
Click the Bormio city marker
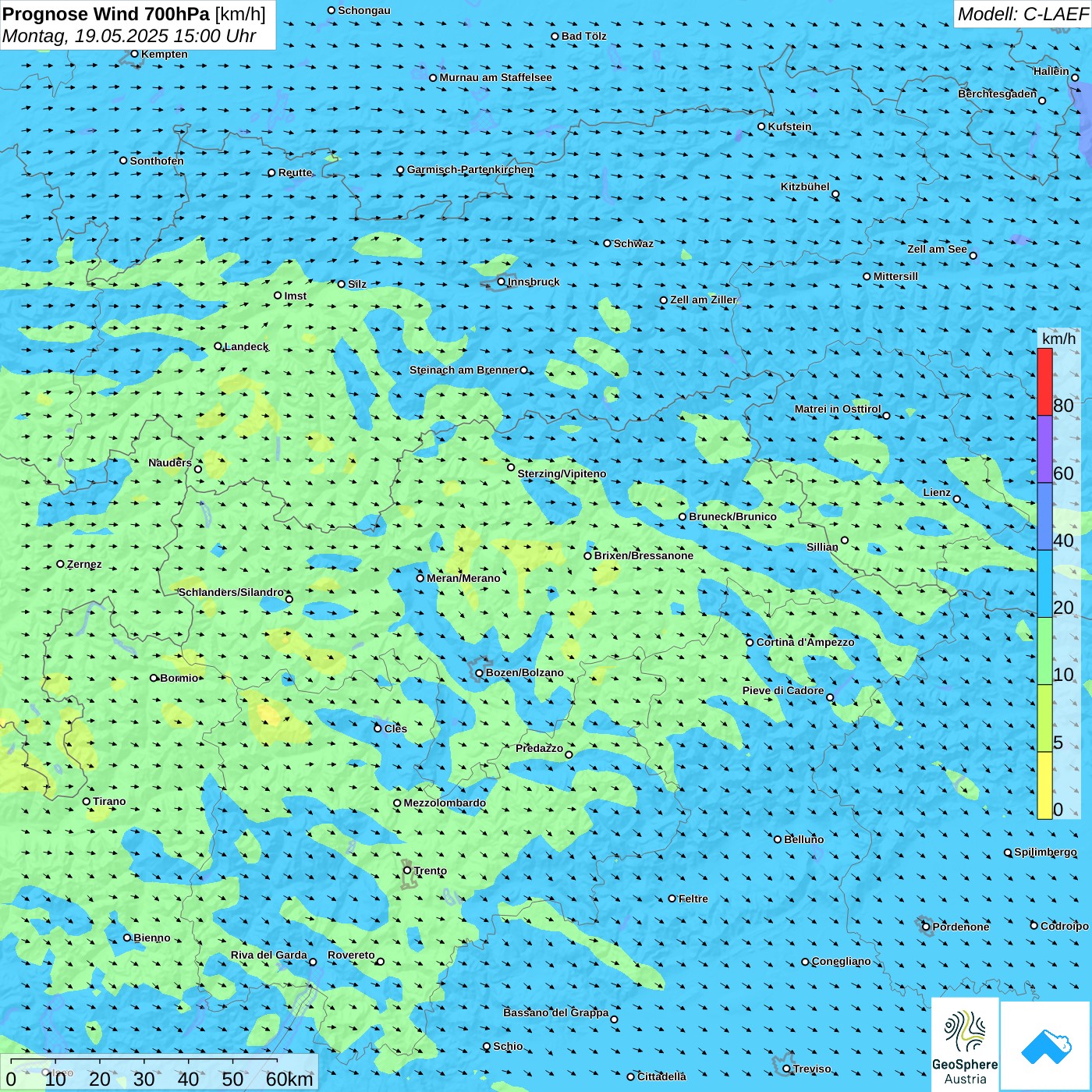(154, 678)
